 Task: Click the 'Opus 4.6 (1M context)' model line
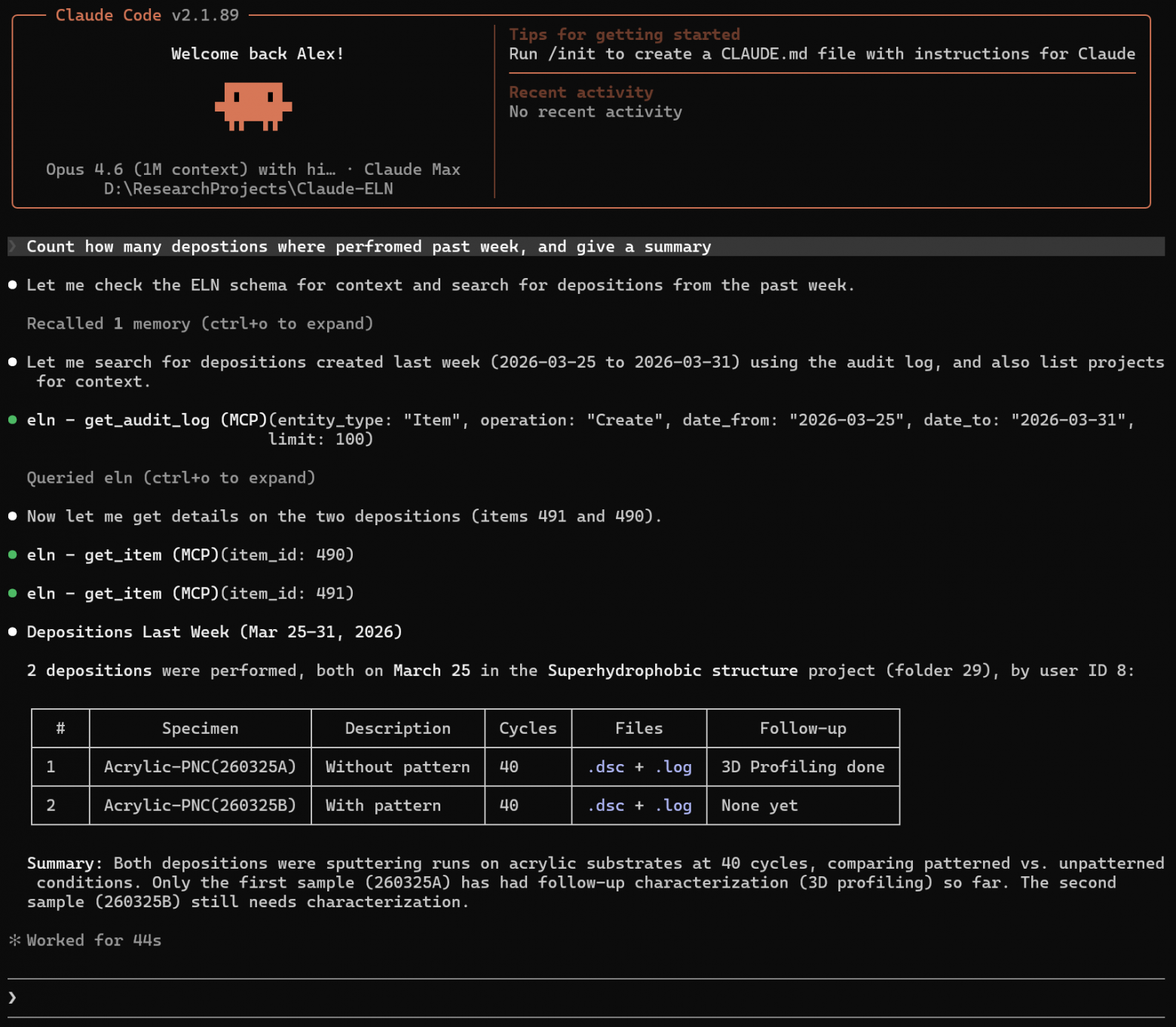pos(191,169)
